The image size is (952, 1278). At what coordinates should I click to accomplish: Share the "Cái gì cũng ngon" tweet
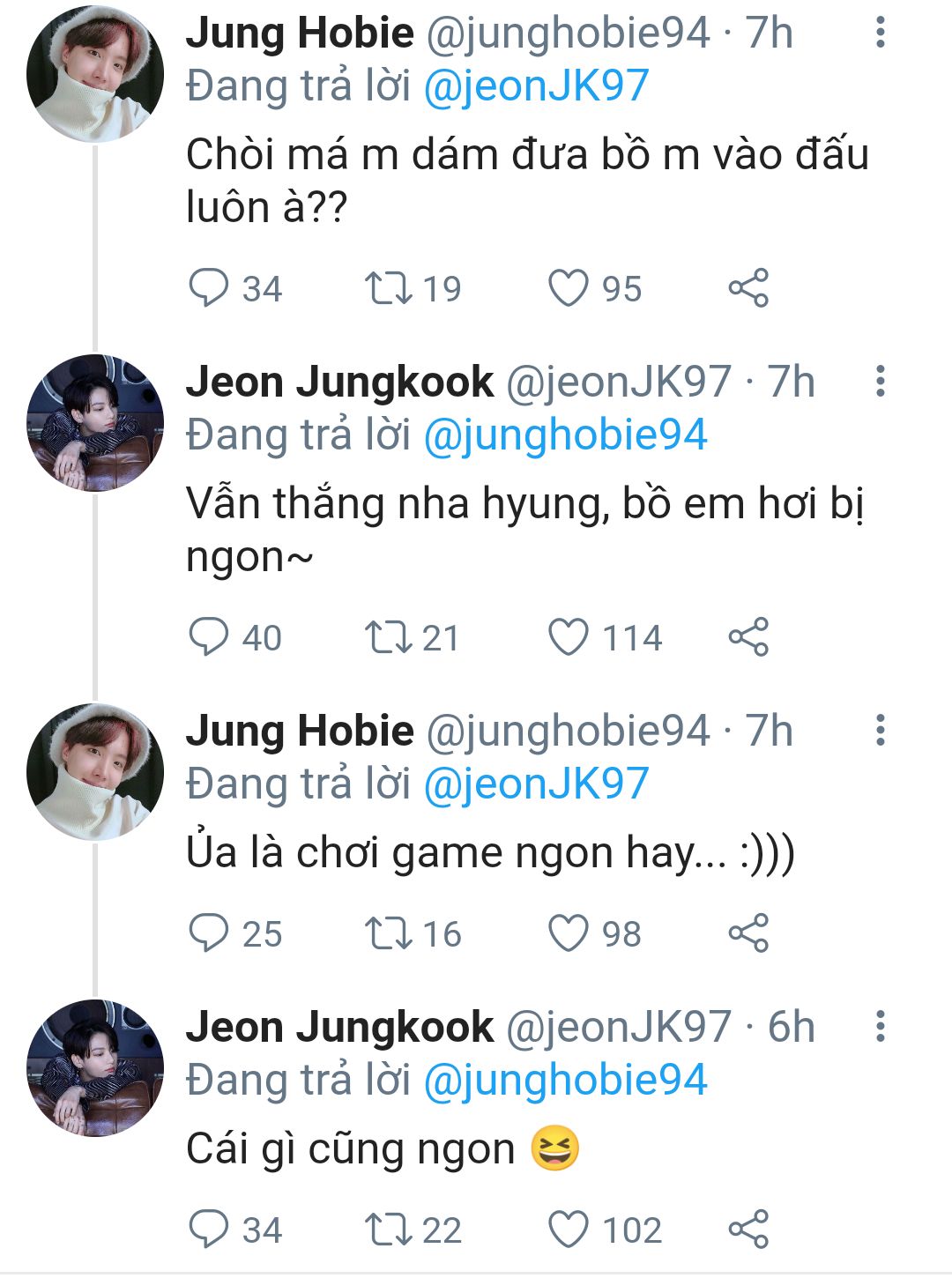click(748, 1230)
